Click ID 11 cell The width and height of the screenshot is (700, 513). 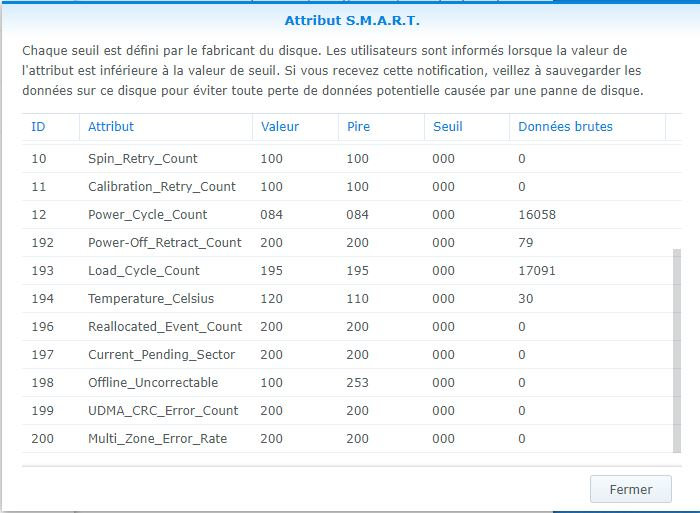coord(39,187)
